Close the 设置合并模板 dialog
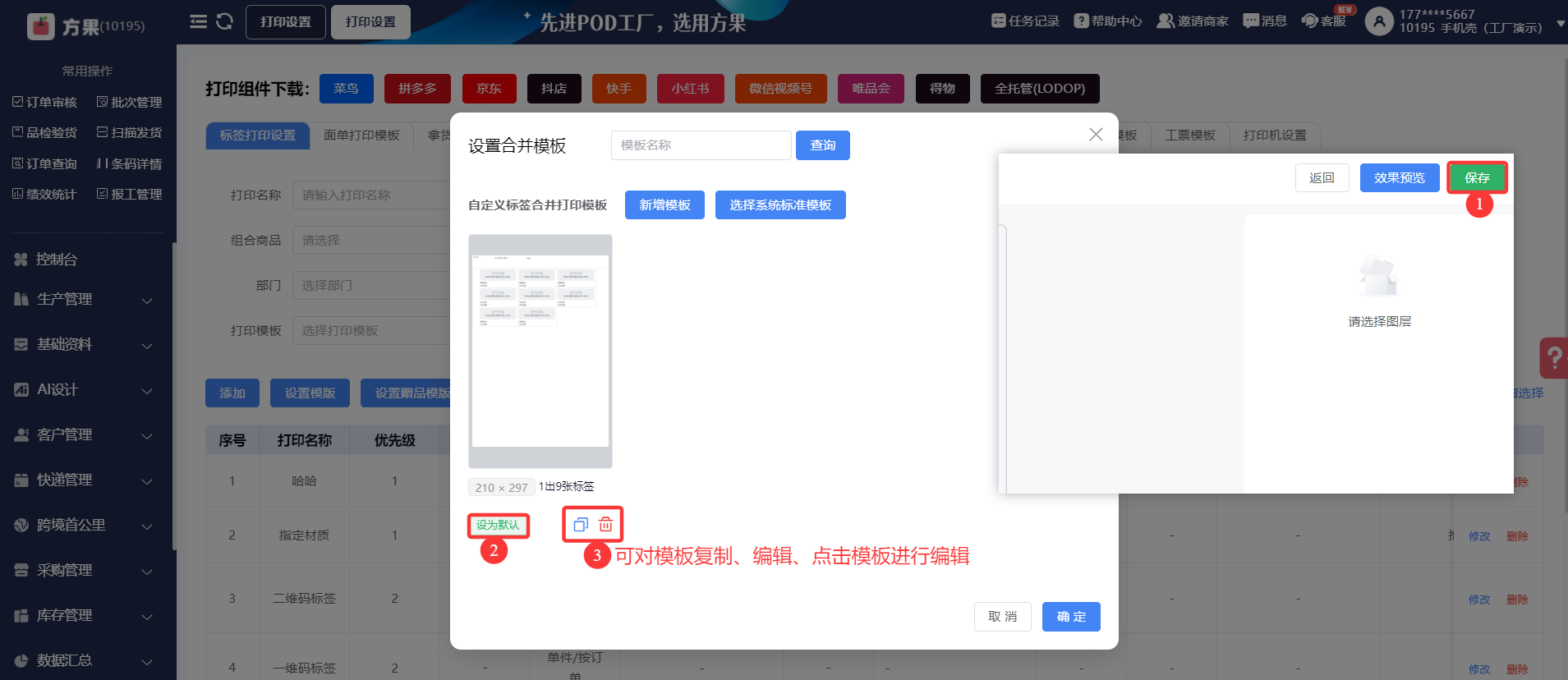The width and height of the screenshot is (1568, 680). [1096, 134]
